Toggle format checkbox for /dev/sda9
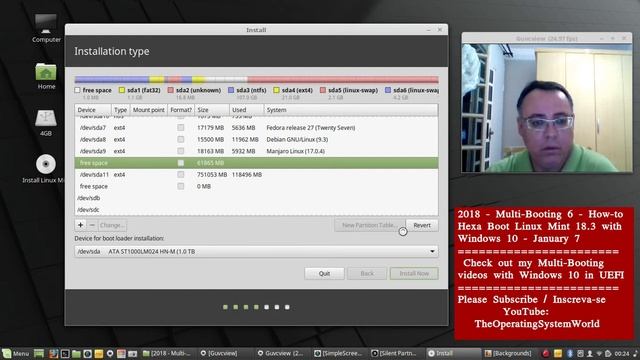This screenshot has width=640, height=360. coord(180,151)
